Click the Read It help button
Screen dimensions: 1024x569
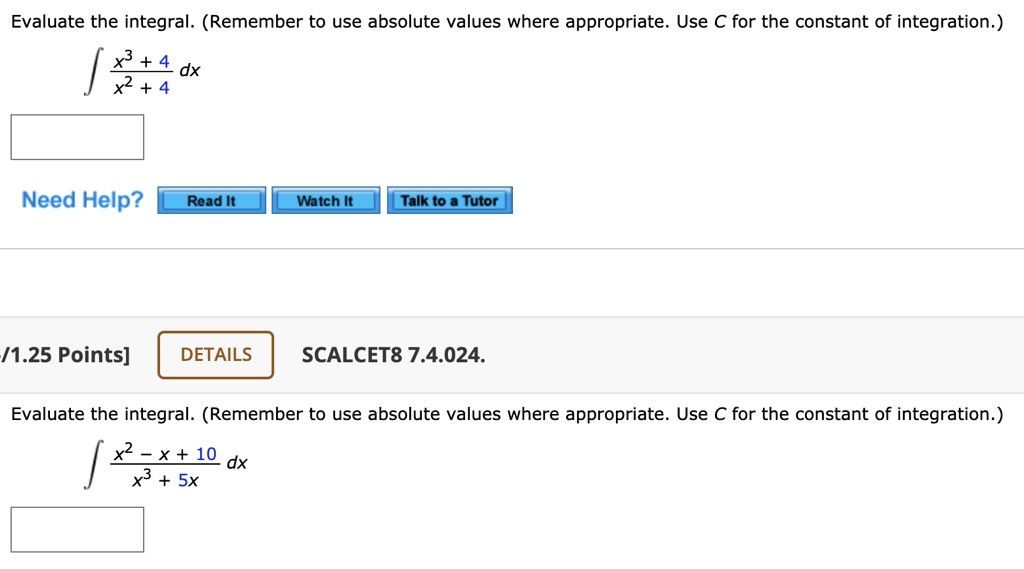tap(211, 200)
